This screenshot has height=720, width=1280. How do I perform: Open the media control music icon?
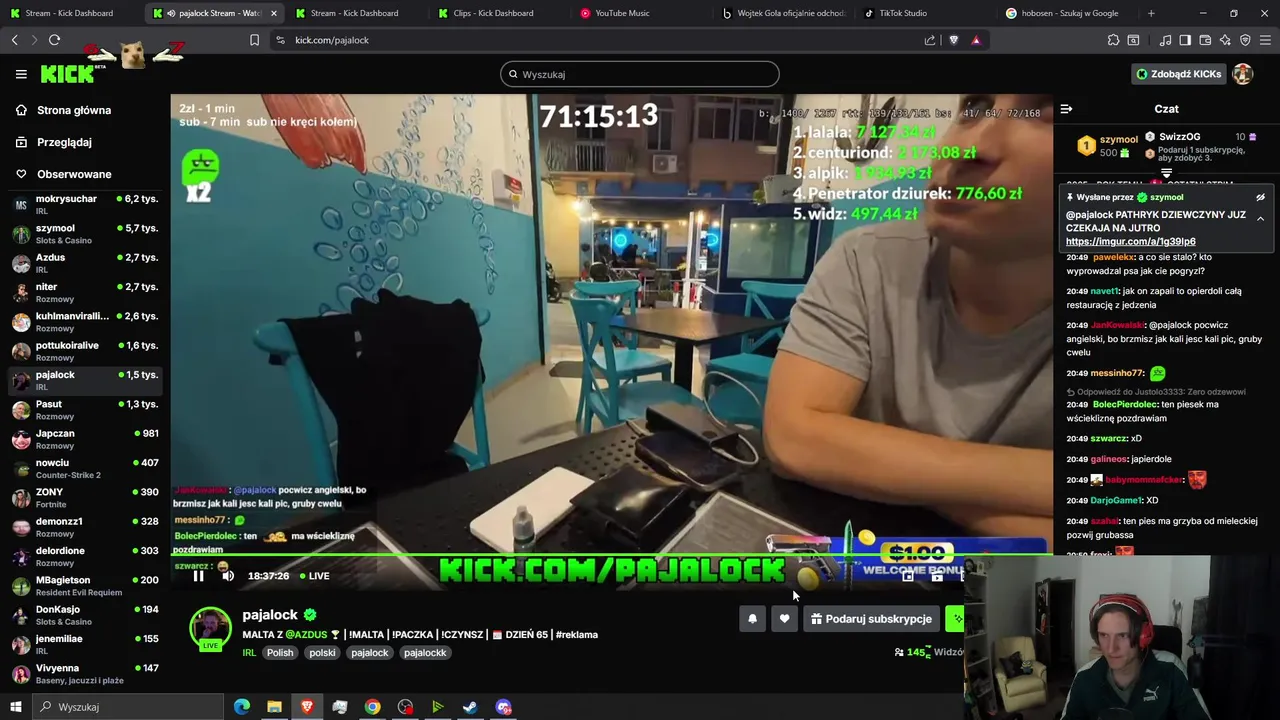click(1165, 40)
